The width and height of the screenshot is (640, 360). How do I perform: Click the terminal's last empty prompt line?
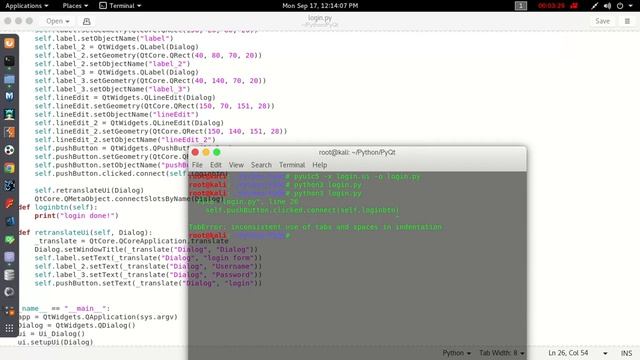[239, 236]
